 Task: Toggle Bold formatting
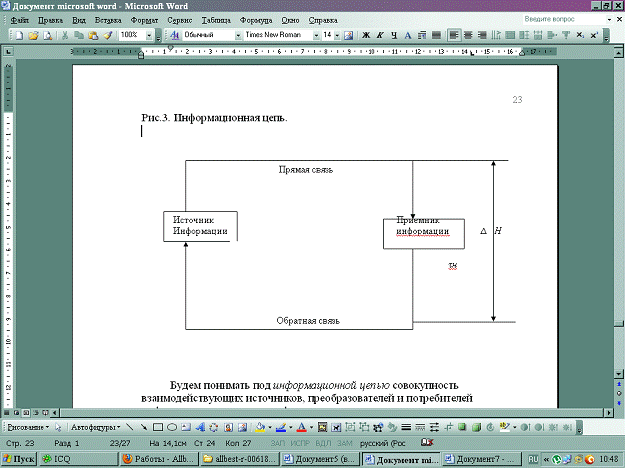[x=366, y=35]
